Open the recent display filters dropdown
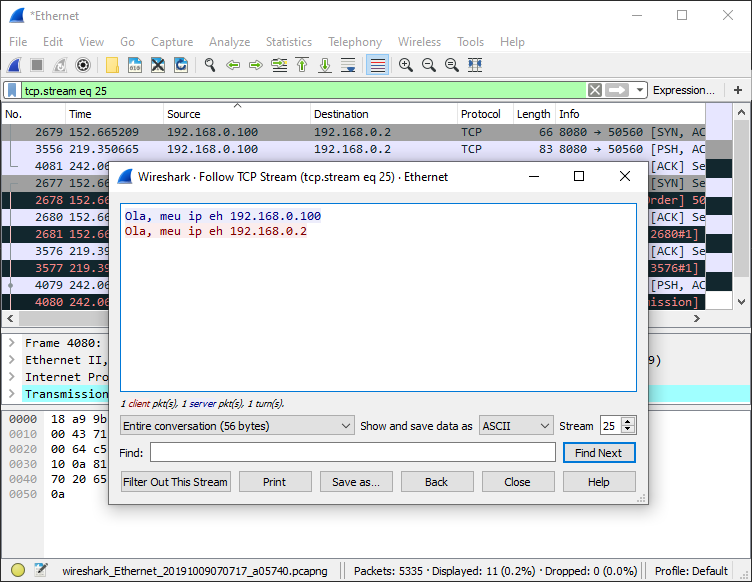Screen dimensions: 752x582 639,90
